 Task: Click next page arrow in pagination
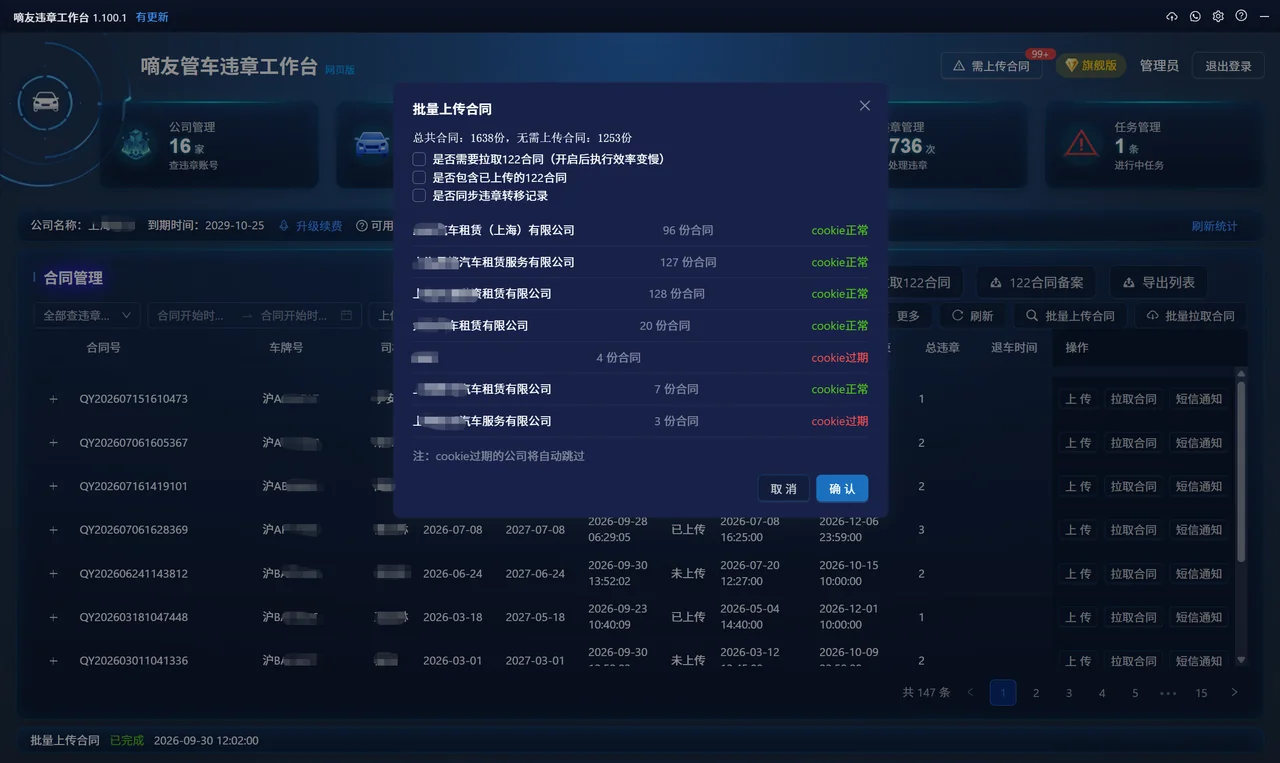click(x=1234, y=693)
